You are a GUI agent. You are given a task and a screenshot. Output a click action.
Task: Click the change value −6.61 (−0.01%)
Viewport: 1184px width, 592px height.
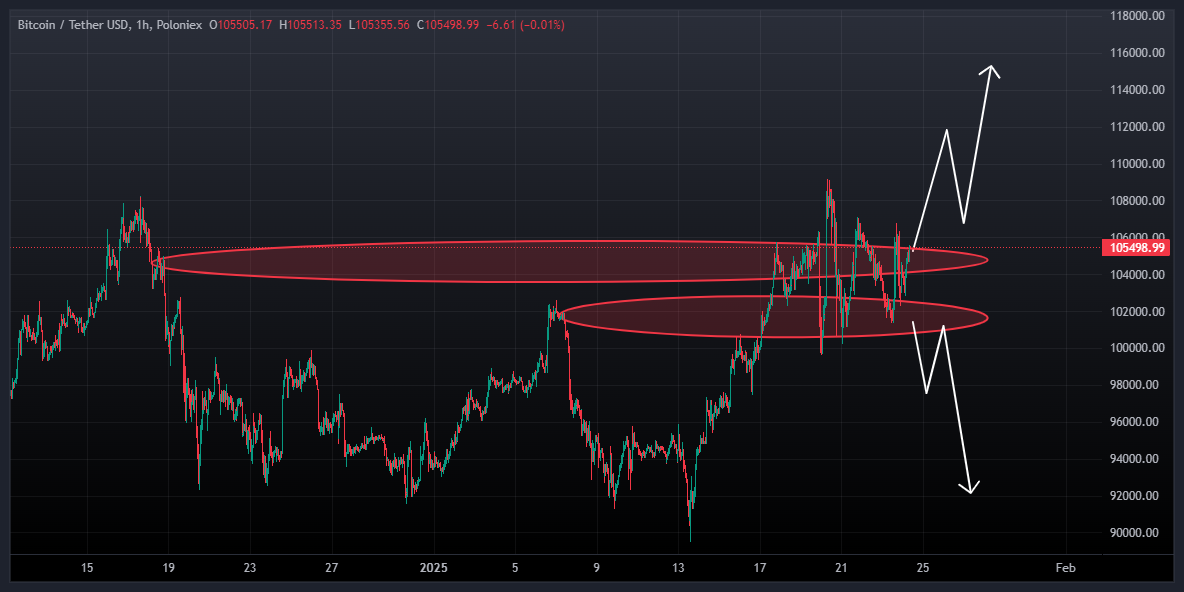click(525, 25)
